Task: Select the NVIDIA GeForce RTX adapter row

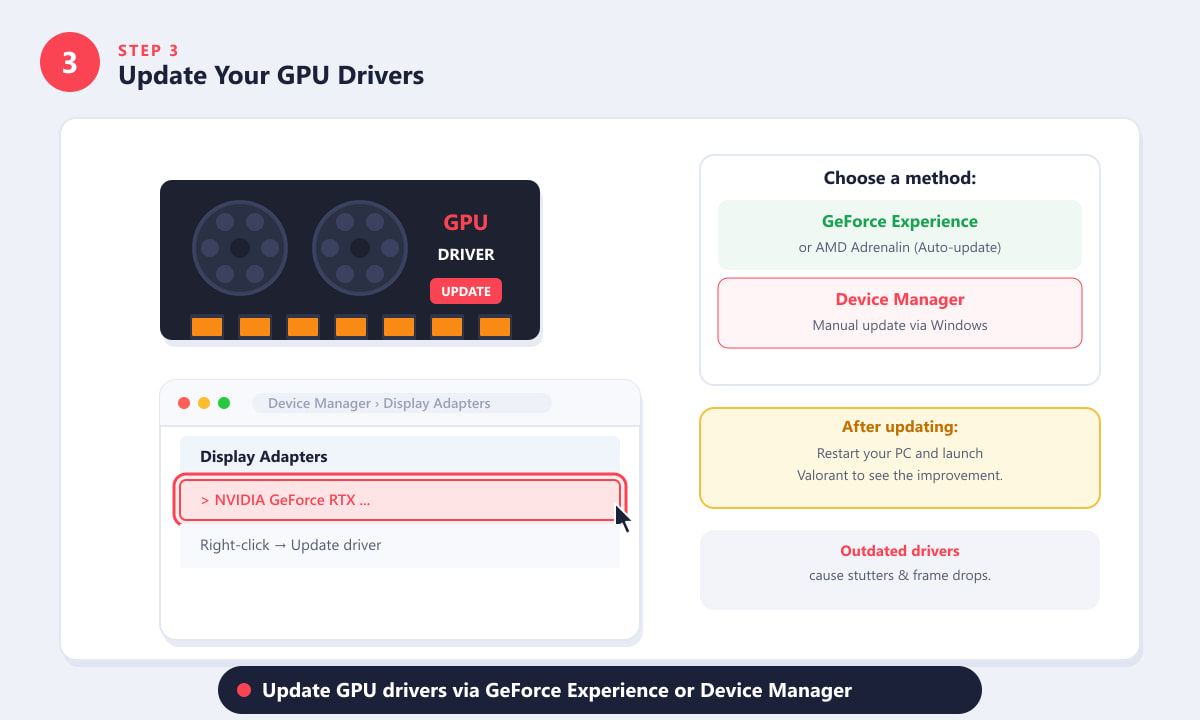Action: [x=400, y=501]
